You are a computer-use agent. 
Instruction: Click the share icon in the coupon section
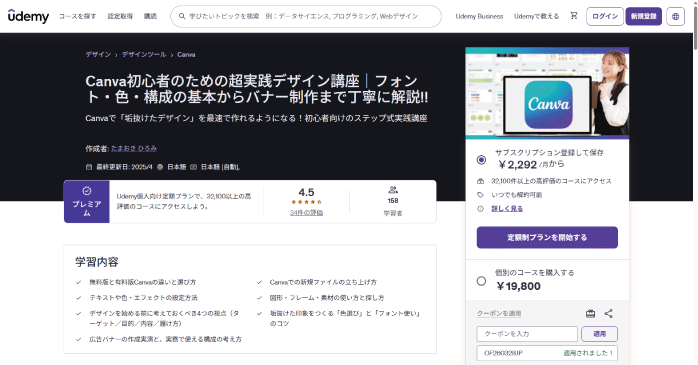(609, 314)
